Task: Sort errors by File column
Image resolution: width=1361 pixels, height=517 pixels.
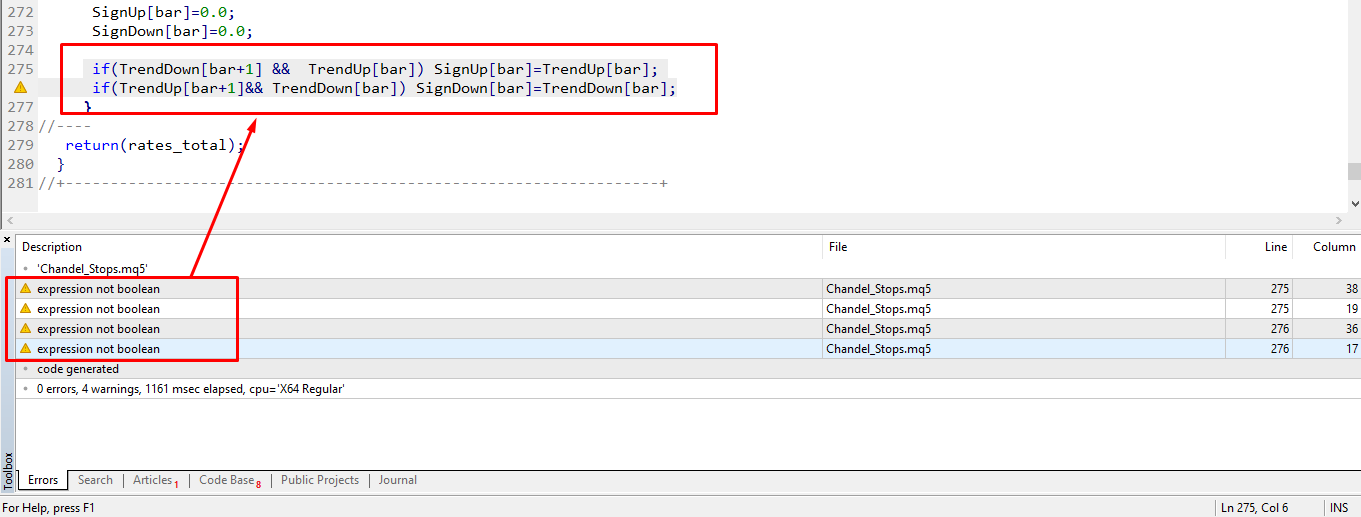Action: pos(1024,247)
